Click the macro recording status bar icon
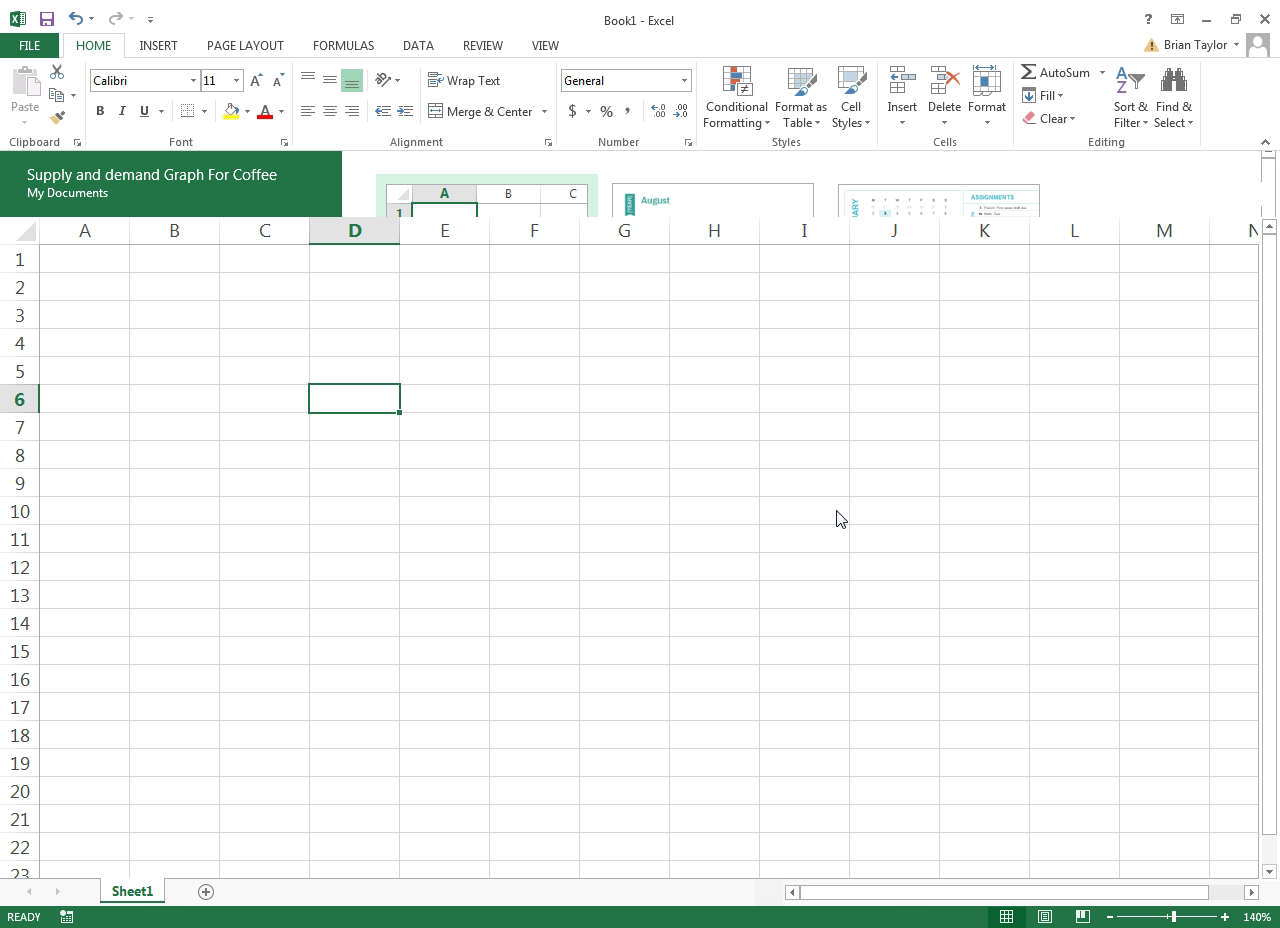This screenshot has height=928, width=1280. point(66,916)
